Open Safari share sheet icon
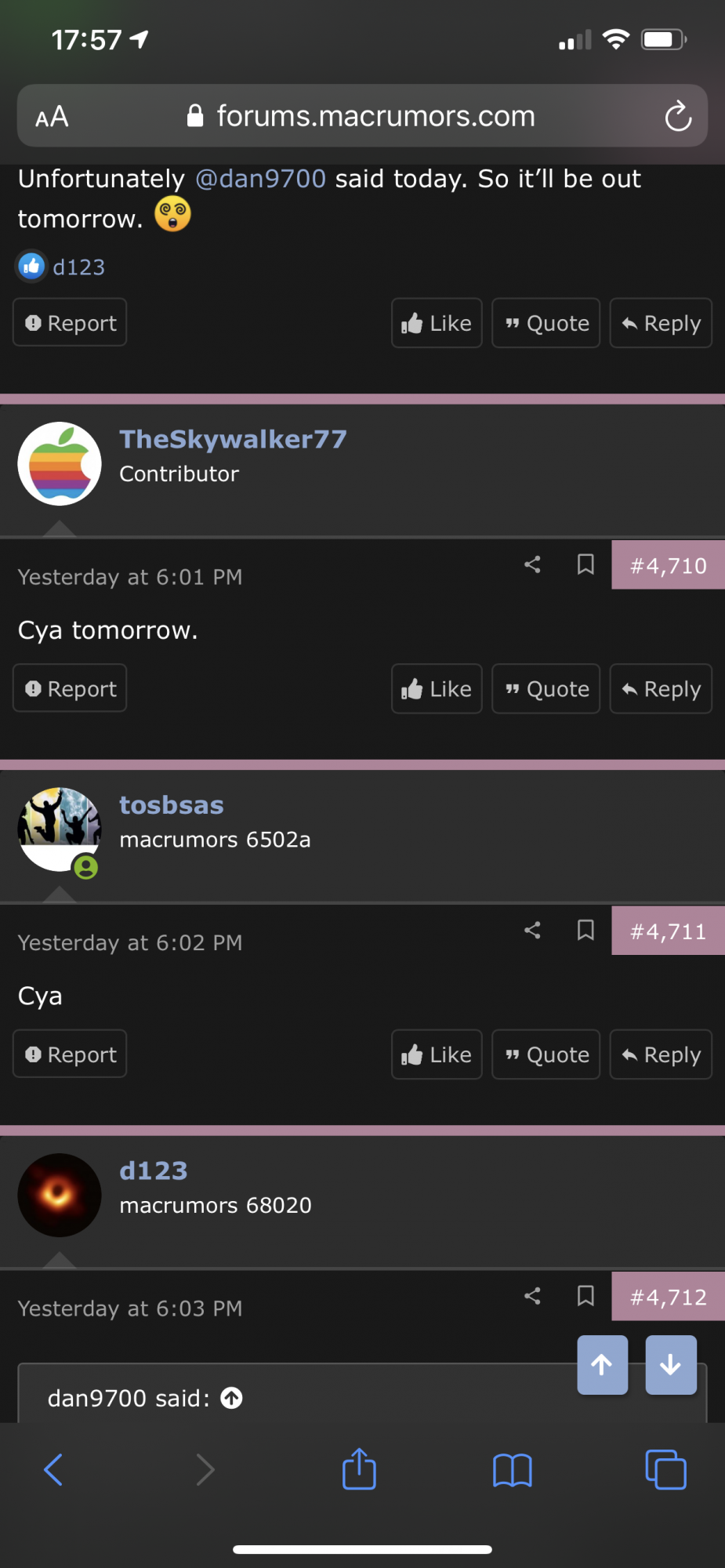 [x=359, y=1468]
